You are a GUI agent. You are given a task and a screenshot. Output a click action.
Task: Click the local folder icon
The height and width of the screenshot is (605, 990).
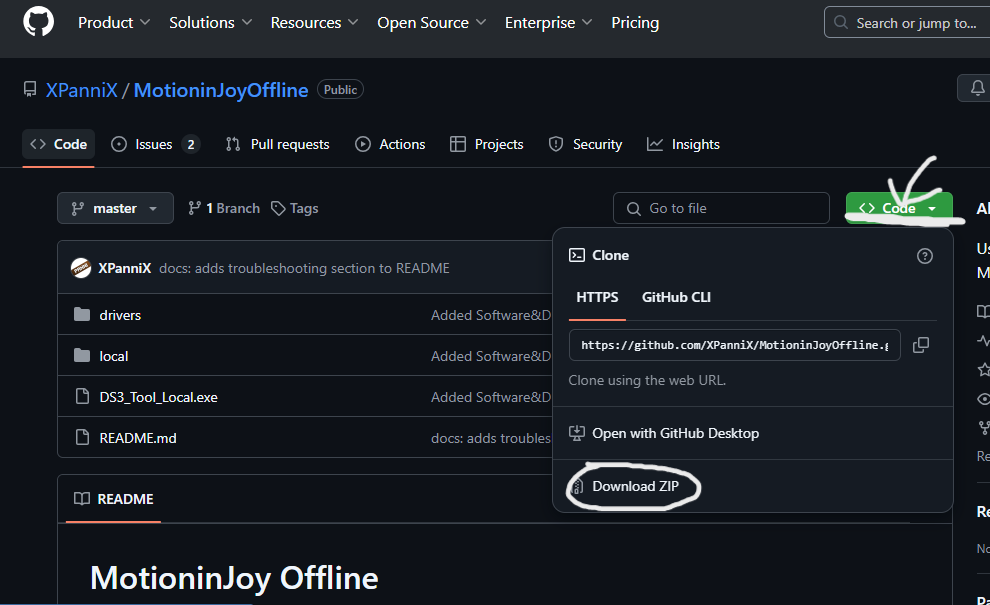pos(82,355)
